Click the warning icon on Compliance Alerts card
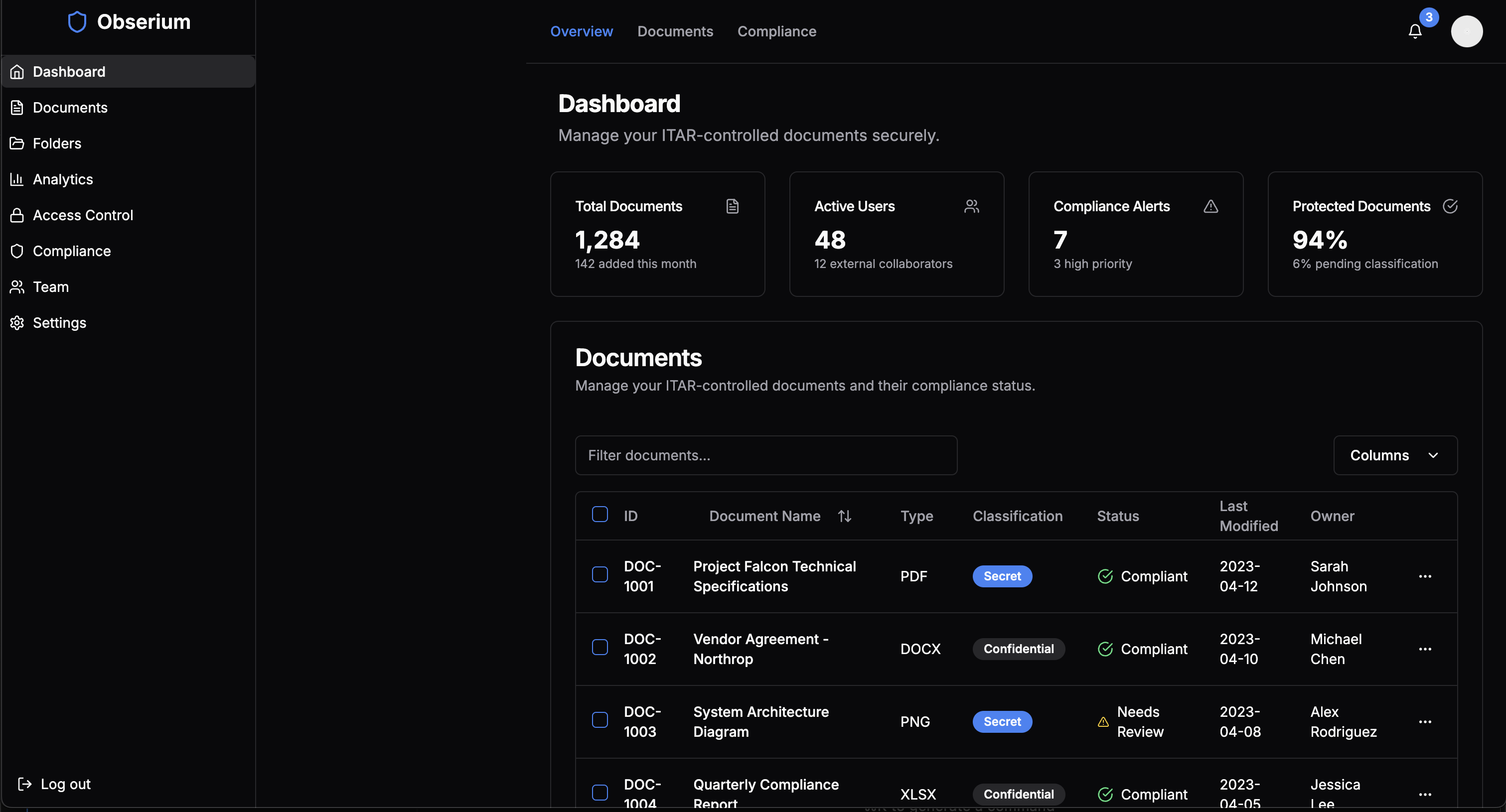 click(1211, 206)
